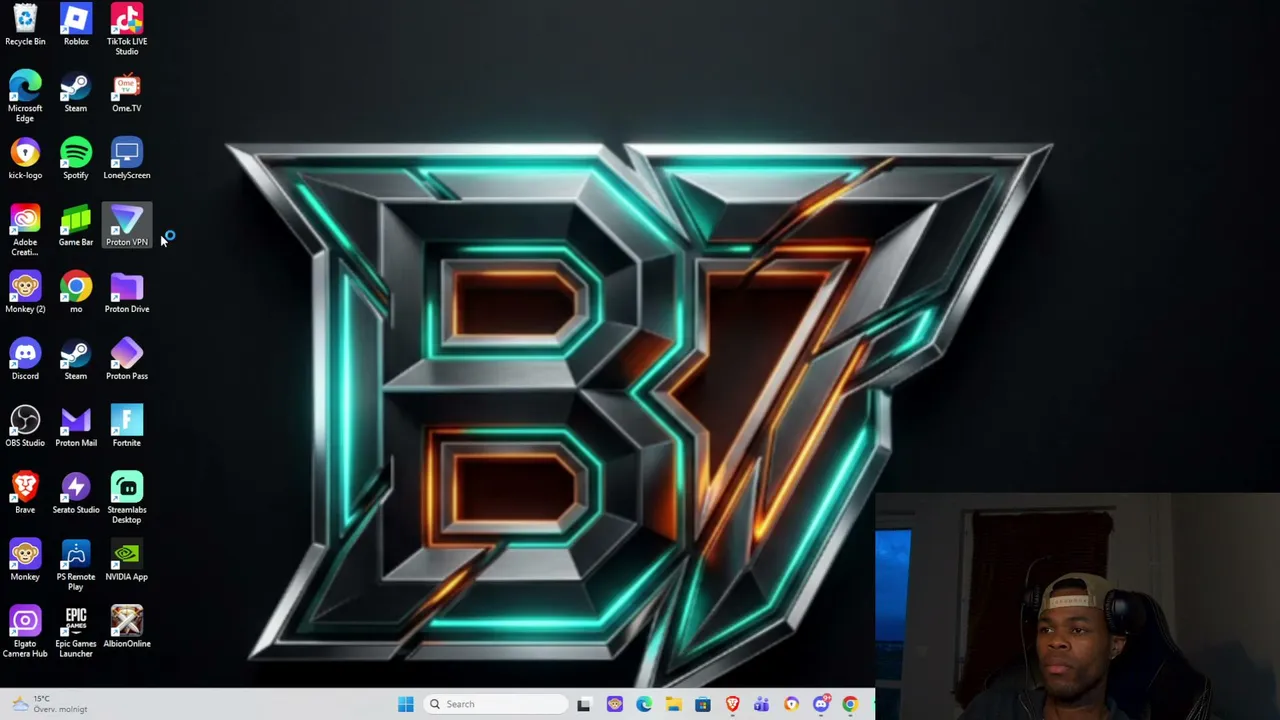Select the Recycle Bin desktop icon
This screenshot has width=1280, height=720.
pyautogui.click(x=25, y=25)
